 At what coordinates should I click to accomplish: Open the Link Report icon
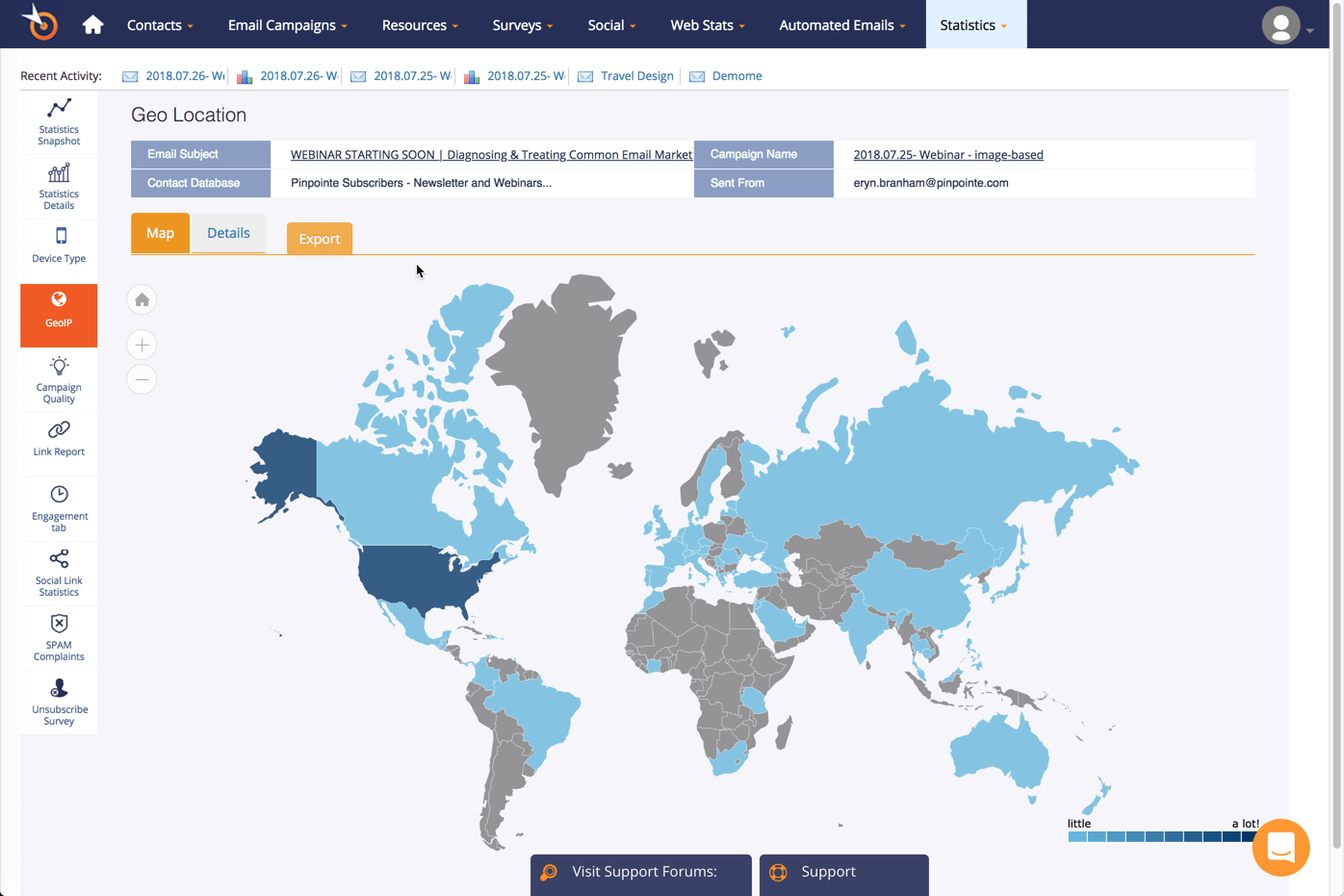point(59,429)
